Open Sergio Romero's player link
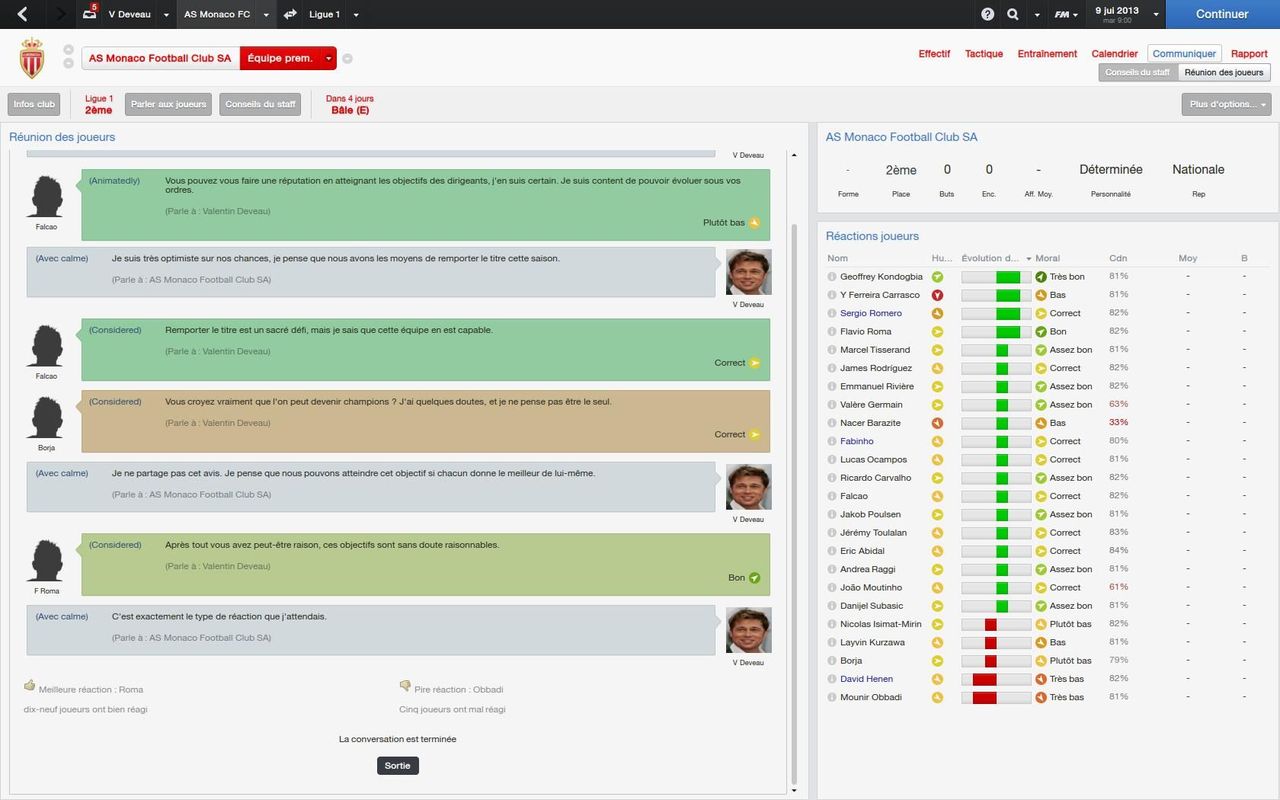1280x800 pixels. pos(871,313)
